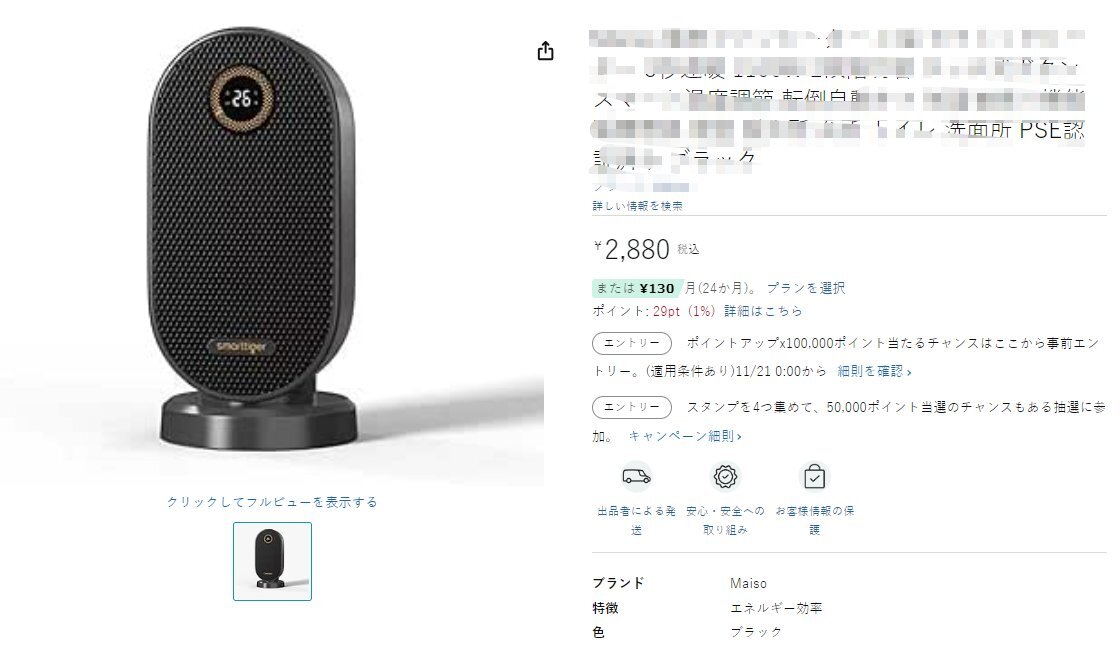Image resolution: width=1120 pixels, height=645 pixels.
Task: Click the share icon above product image
Action: point(545,51)
